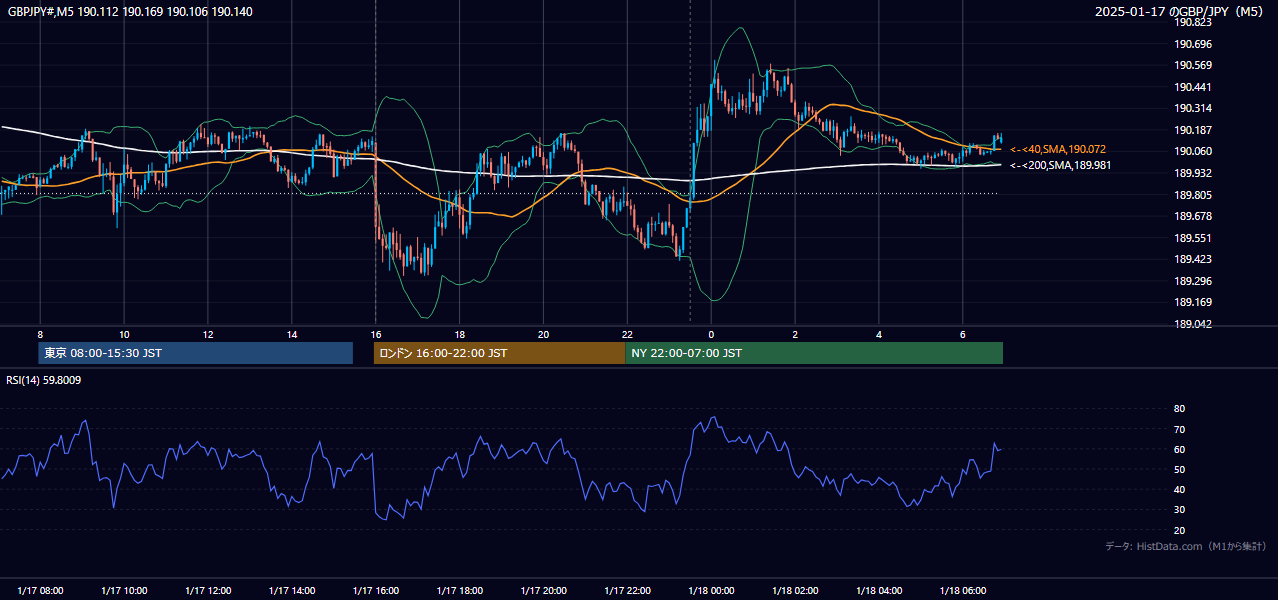Click the price axis value 190.187
The height and width of the screenshot is (600, 1278).
pos(1194,130)
